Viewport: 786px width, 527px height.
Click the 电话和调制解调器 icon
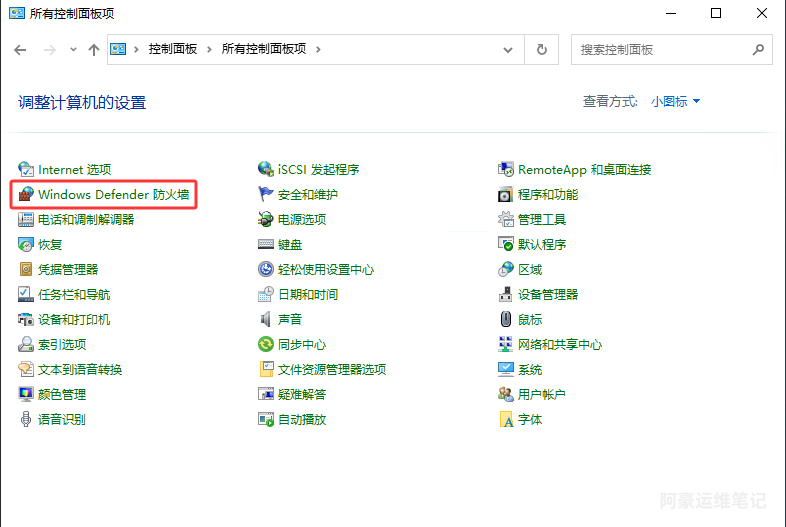(26, 219)
